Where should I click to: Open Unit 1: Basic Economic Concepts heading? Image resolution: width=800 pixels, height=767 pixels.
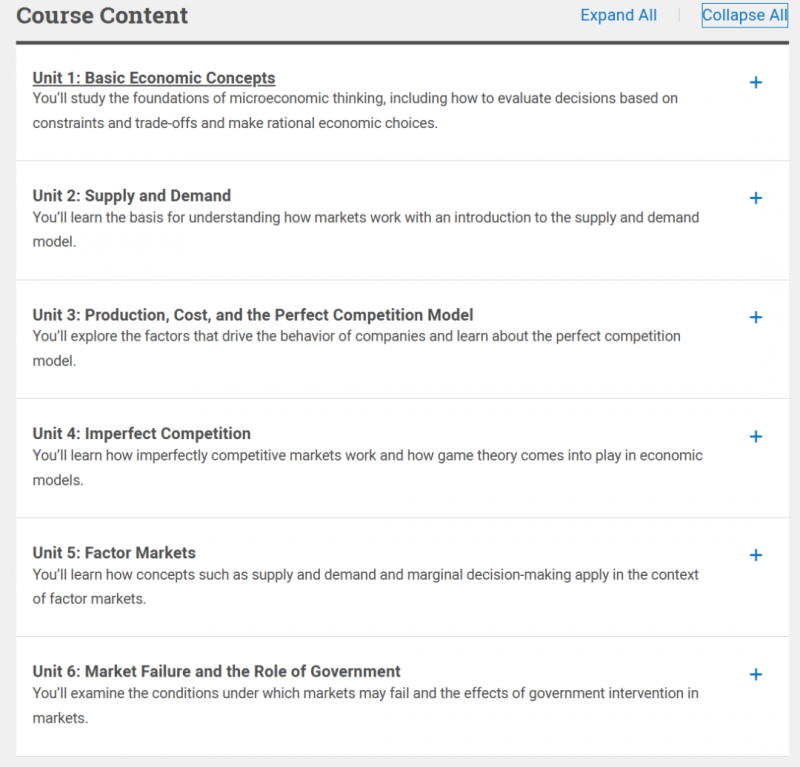coord(154,78)
